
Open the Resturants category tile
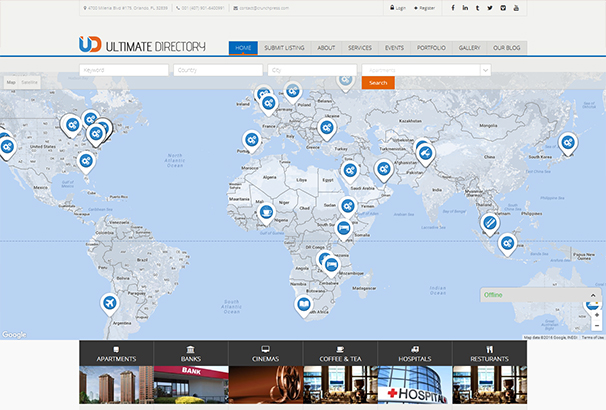[489, 373]
